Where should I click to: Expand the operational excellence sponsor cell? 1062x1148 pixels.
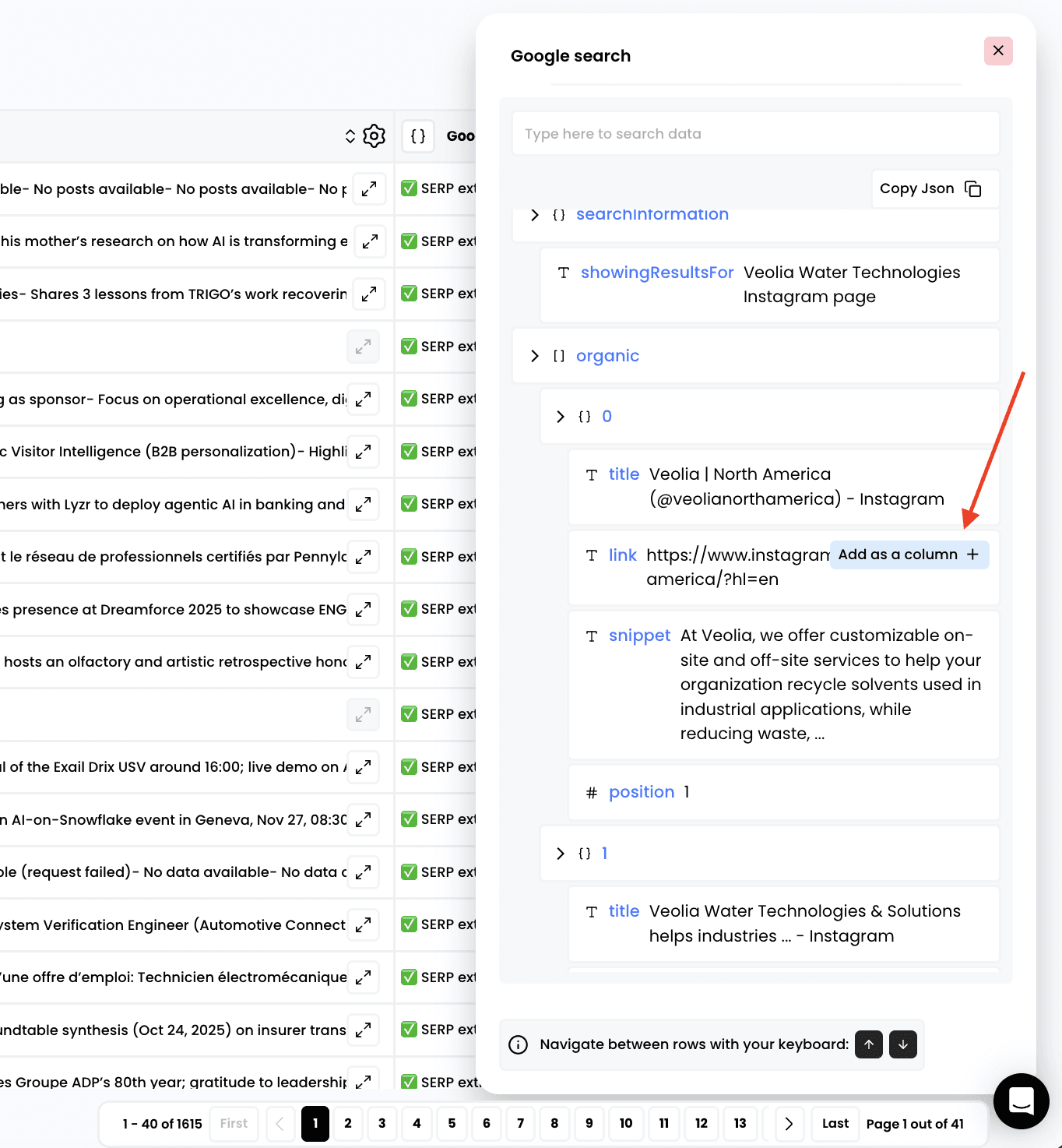coord(363,400)
